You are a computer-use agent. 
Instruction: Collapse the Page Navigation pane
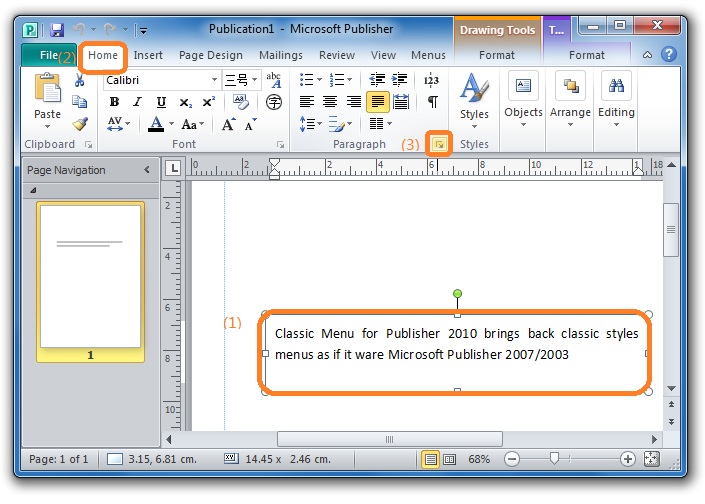tap(147, 170)
